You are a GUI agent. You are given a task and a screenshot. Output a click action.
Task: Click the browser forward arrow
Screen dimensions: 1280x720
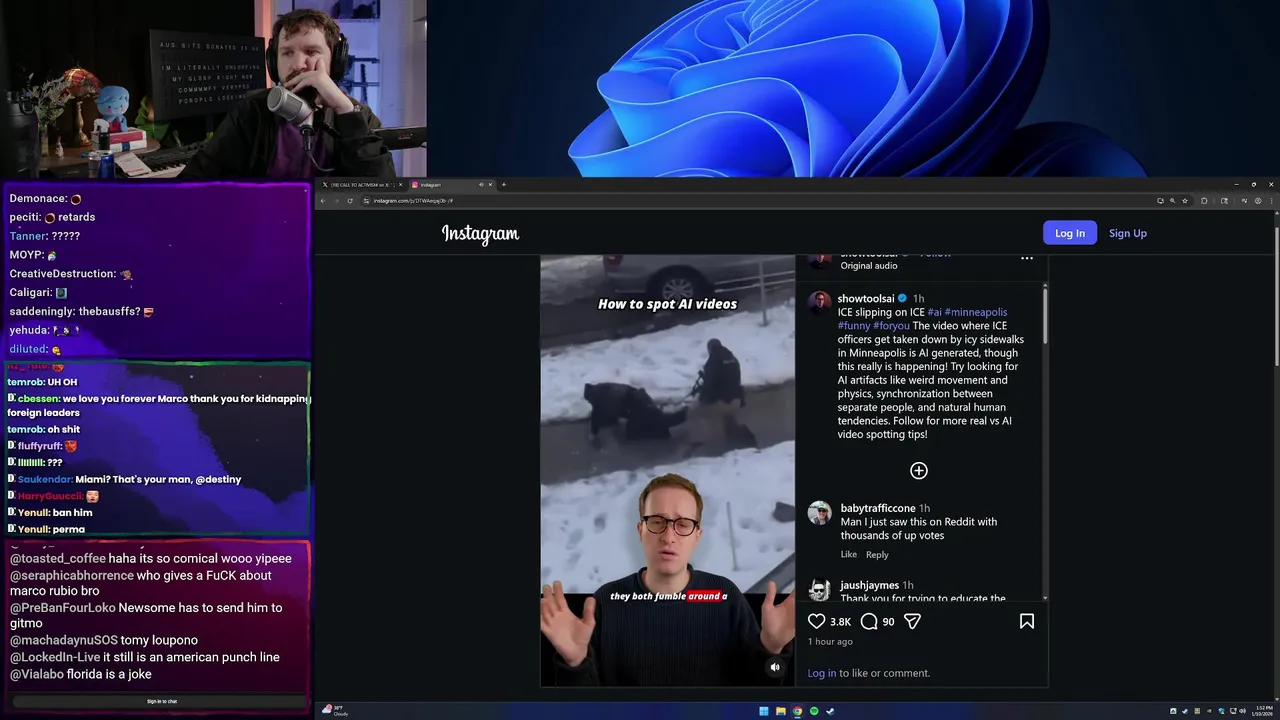click(337, 201)
